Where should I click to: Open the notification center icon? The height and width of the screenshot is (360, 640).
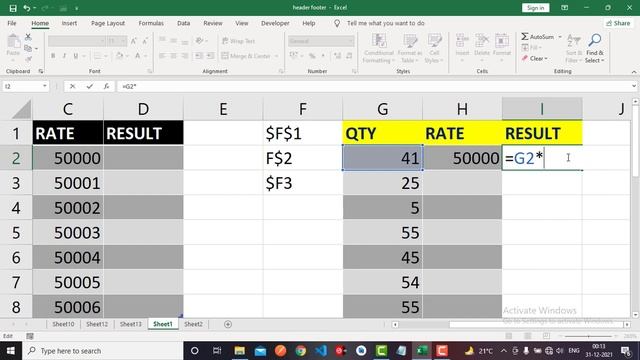coord(626,351)
